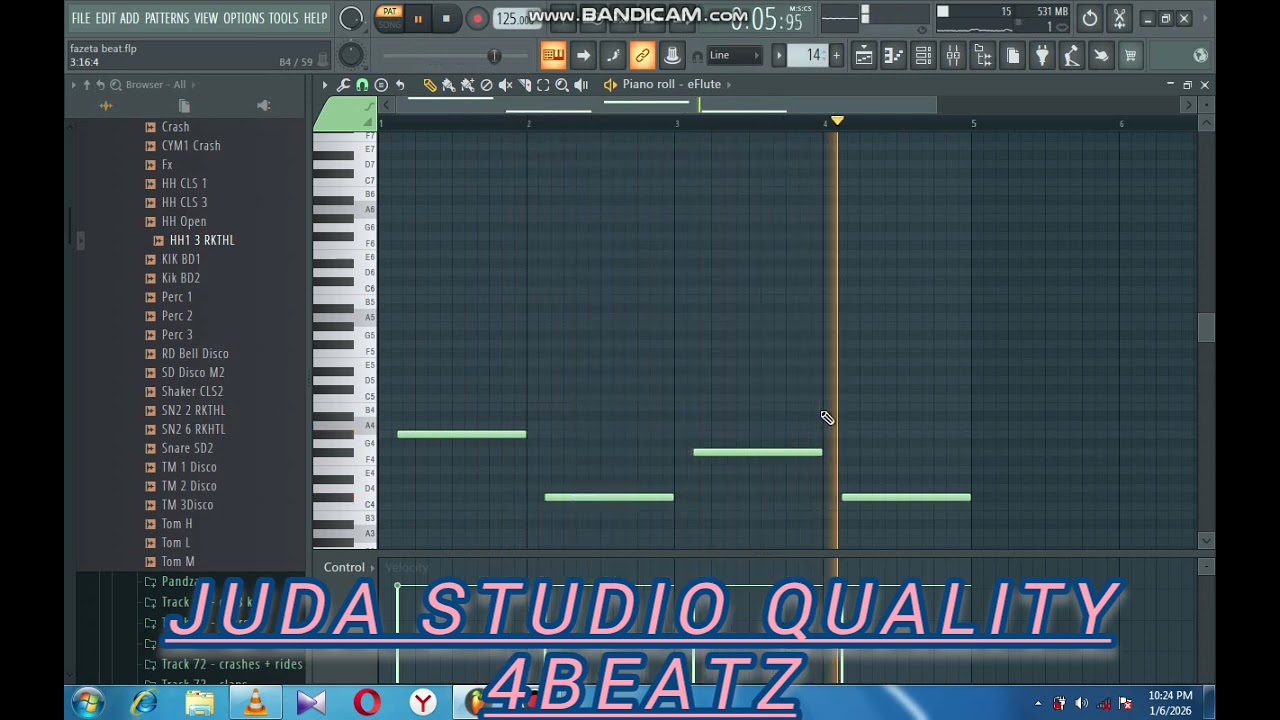Toggle the record button

point(477,18)
